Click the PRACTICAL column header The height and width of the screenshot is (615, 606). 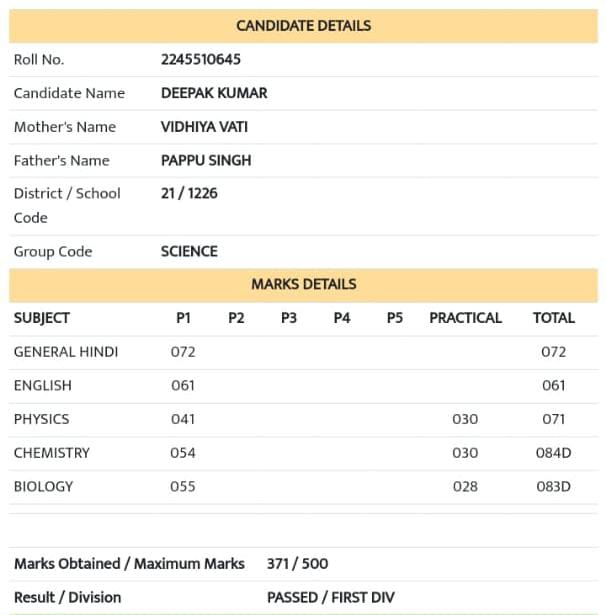tap(465, 318)
